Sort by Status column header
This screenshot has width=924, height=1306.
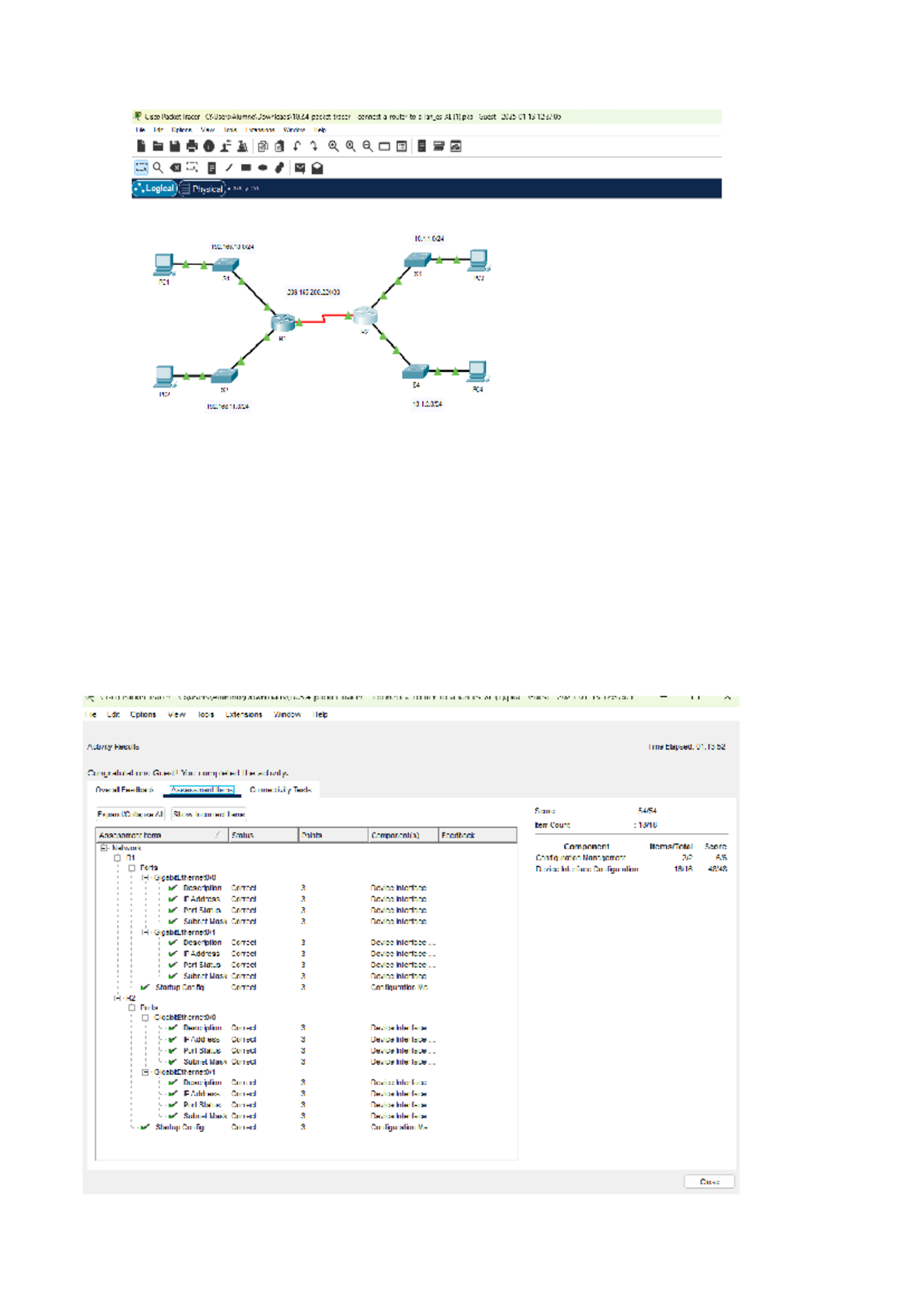point(263,836)
